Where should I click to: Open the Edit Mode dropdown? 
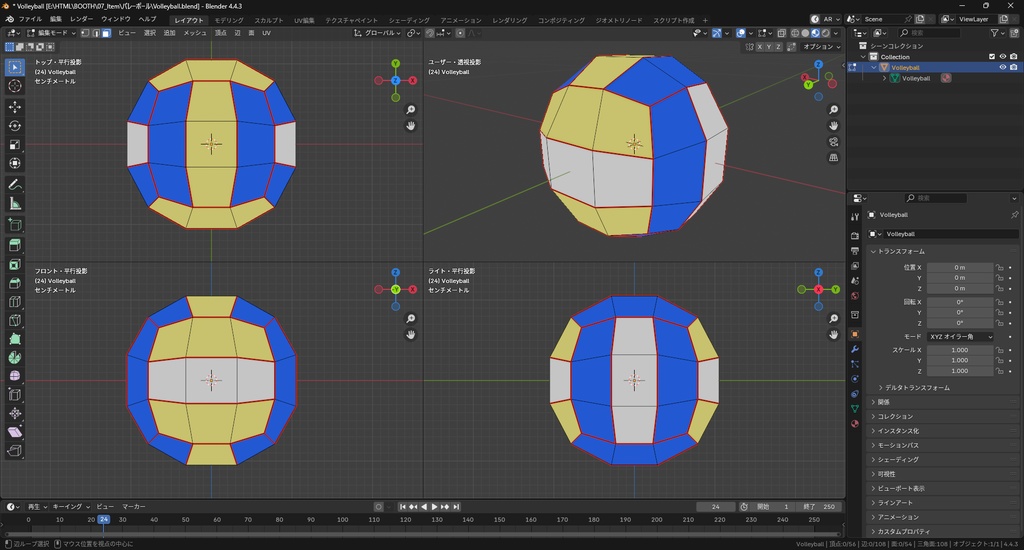[x=52, y=33]
